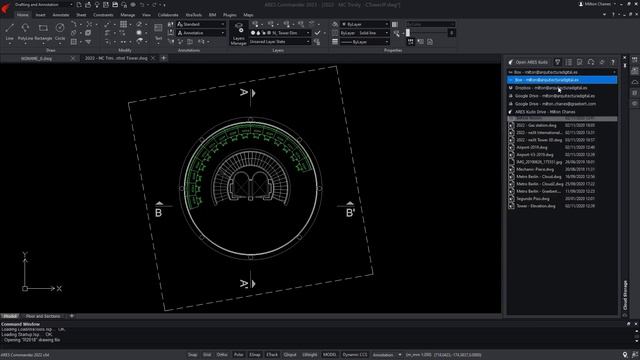Open the Standard text style dropdown

pyautogui.click(x=201, y=24)
